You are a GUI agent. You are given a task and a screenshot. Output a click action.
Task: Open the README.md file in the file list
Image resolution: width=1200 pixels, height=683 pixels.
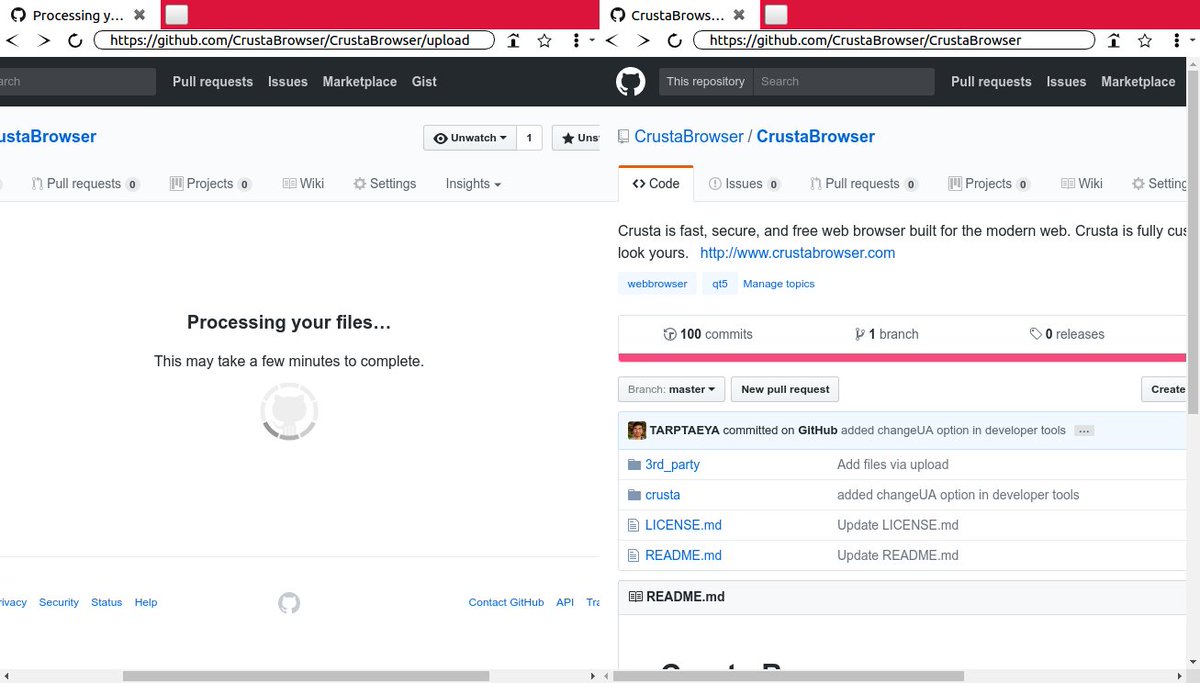(683, 555)
